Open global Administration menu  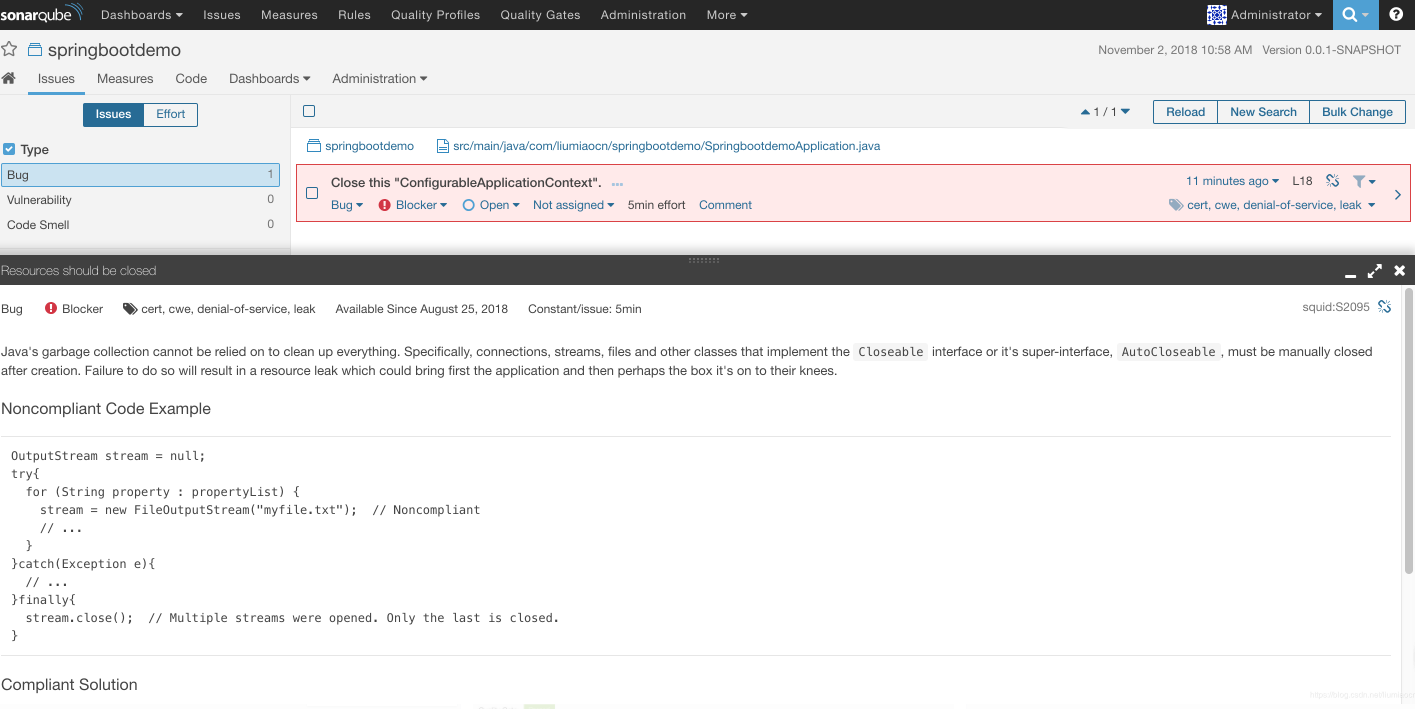tap(643, 15)
